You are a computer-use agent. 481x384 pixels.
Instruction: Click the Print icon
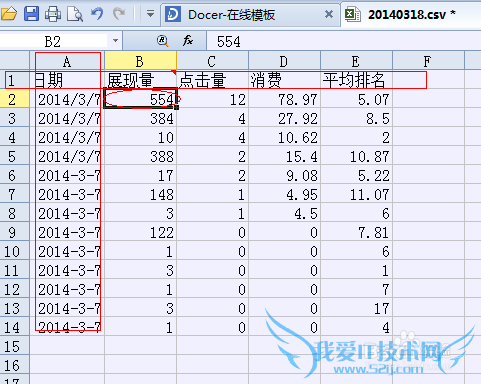[x=53, y=14]
